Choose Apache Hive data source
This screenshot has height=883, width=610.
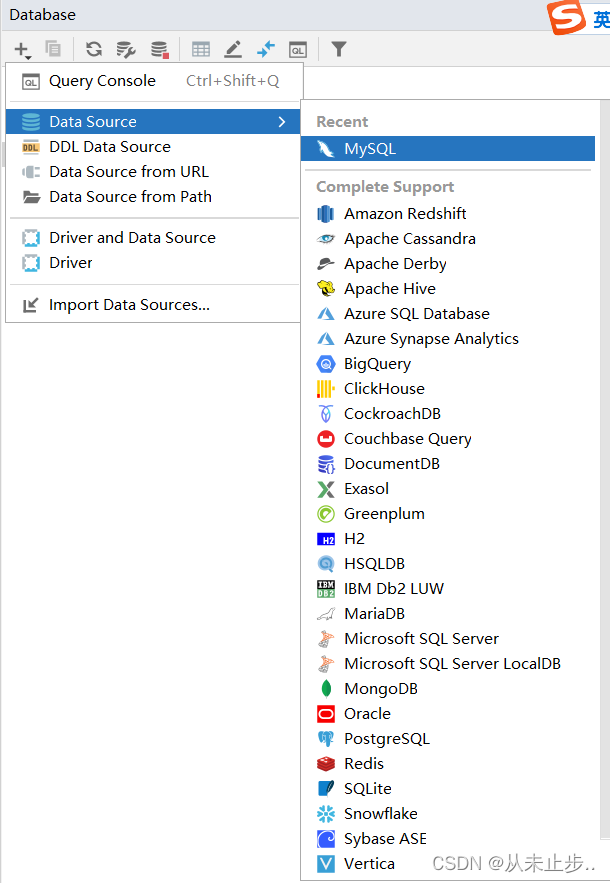point(448,289)
